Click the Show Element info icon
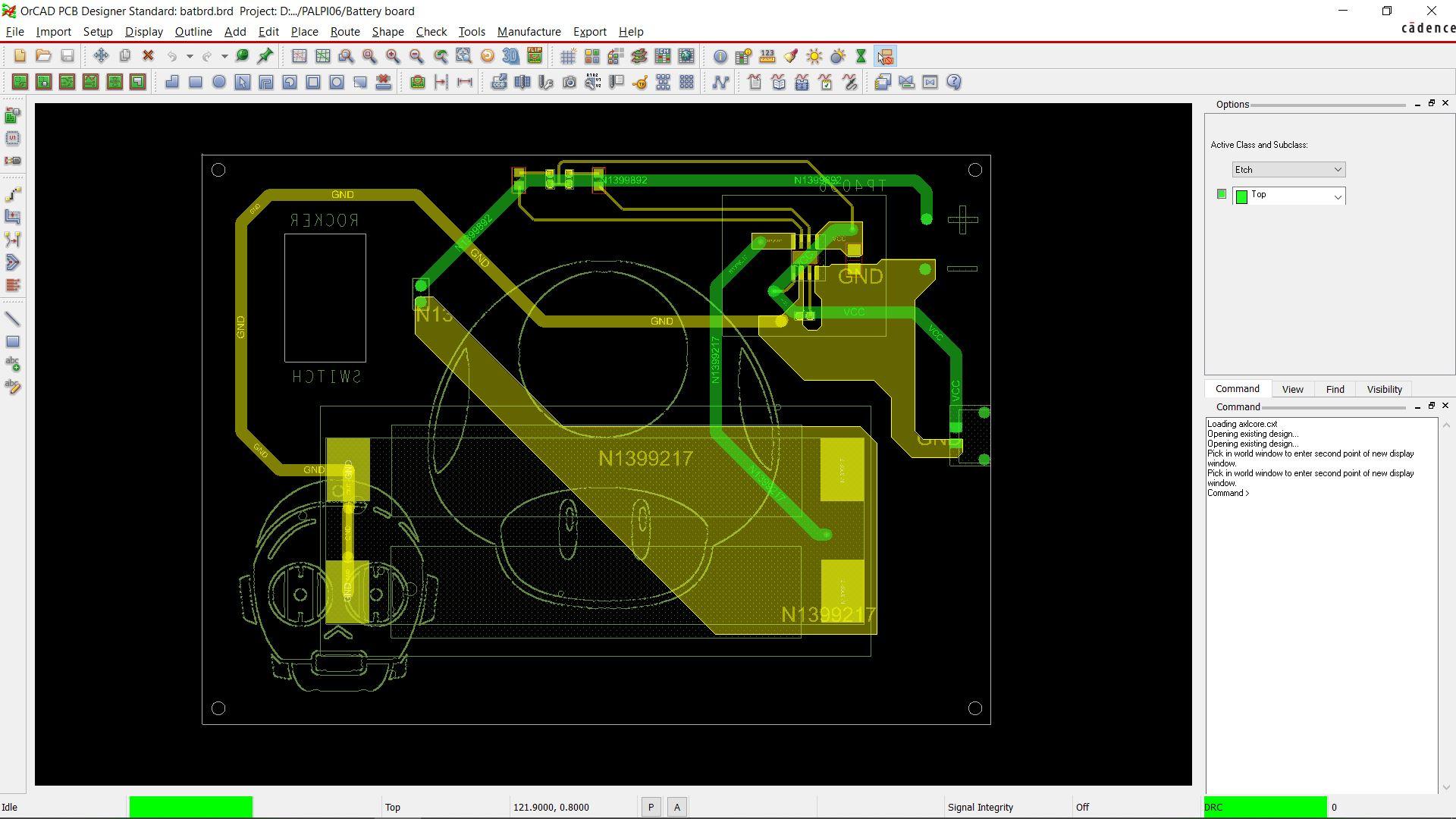The width and height of the screenshot is (1456, 819). tap(720, 56)
